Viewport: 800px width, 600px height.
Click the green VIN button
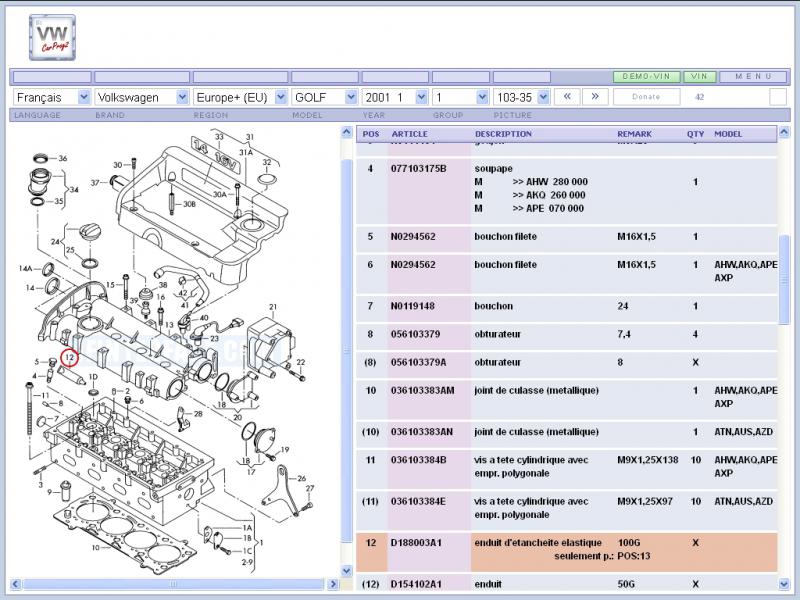(x=699, y=76)
